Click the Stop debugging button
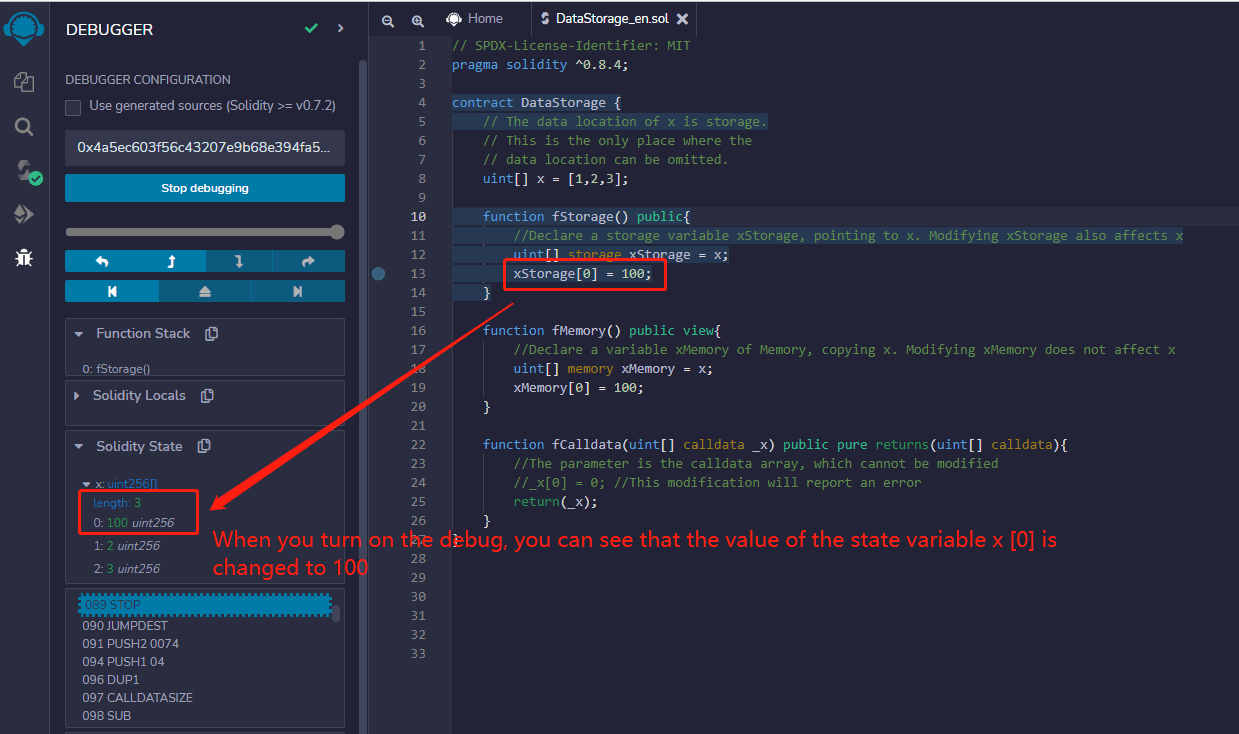 (x=205, y=188)
